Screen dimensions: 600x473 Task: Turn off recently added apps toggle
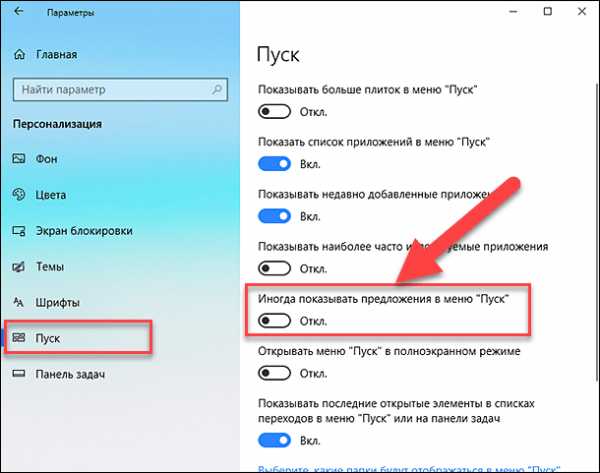coord(274,216)
